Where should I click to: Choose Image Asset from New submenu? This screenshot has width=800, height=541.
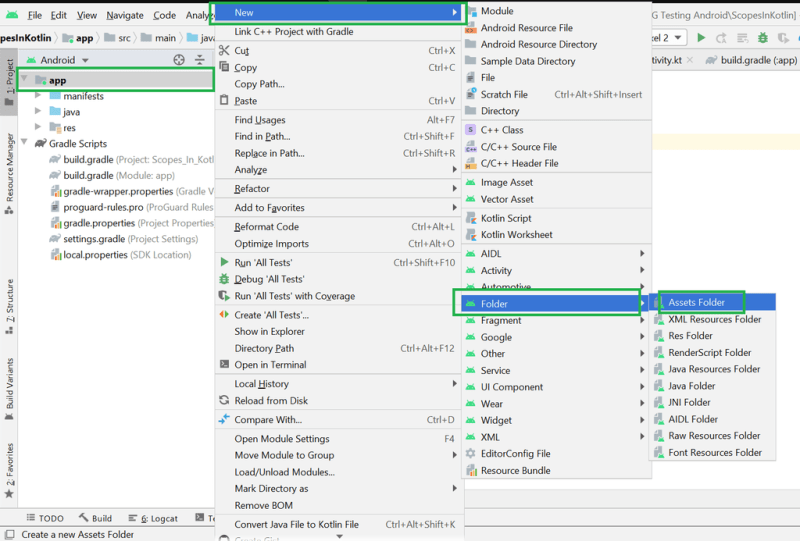click(557, 182)
